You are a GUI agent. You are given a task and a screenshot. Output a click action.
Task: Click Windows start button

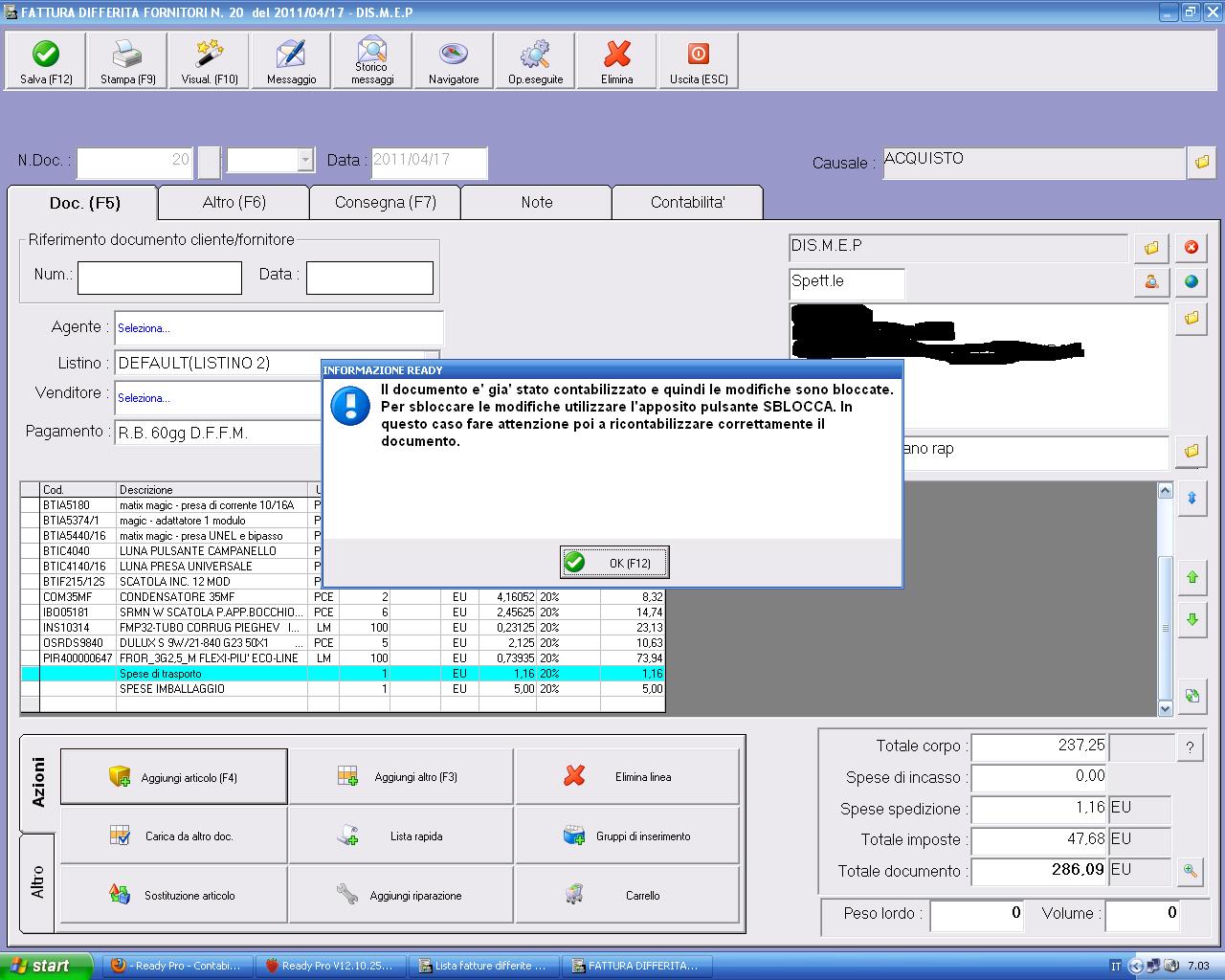pos(47,966)
